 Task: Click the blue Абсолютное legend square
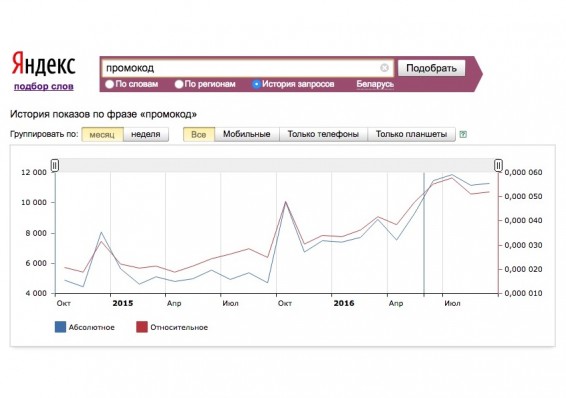[x=60, y=327]
